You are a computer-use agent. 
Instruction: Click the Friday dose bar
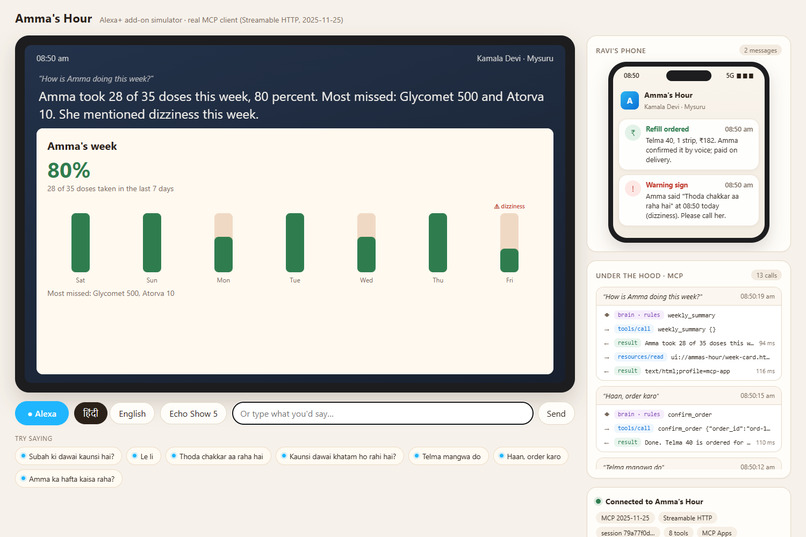(x=509, y=243)
